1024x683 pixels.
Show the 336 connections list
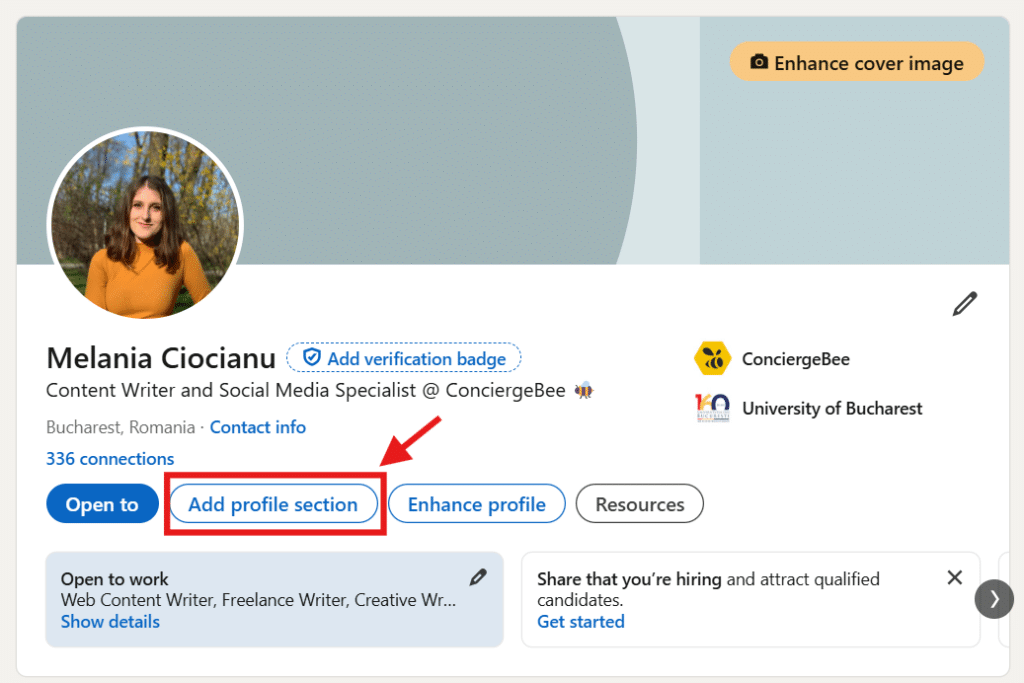point(109,458)
